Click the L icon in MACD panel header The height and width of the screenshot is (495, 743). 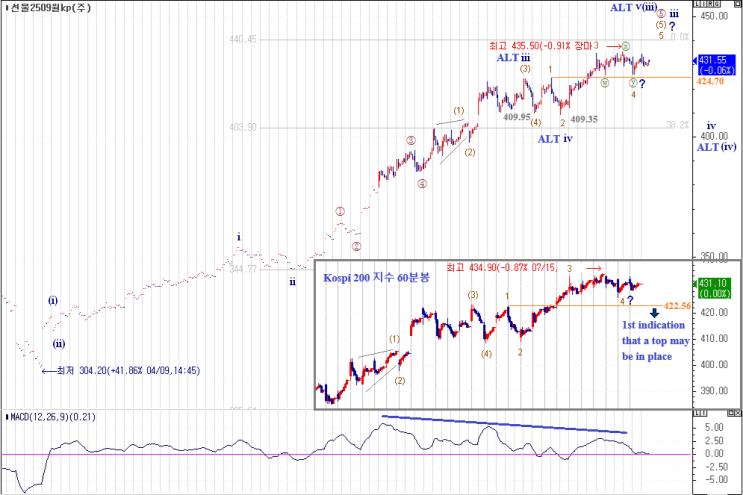click(x=697, y=413)
